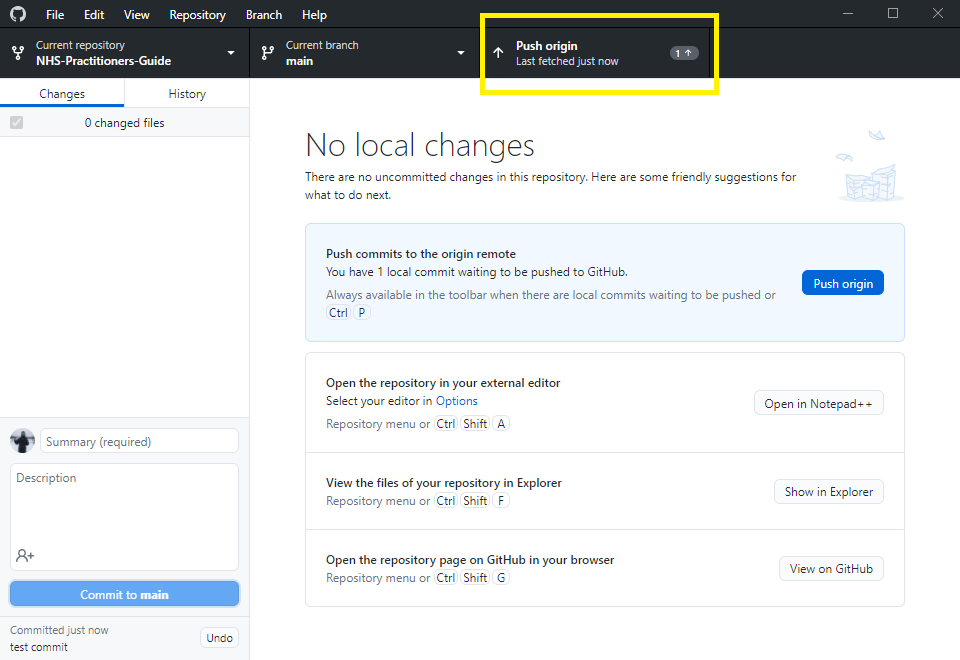
Task: Click the blue Push origin button
Action: (x=842, y=283)
